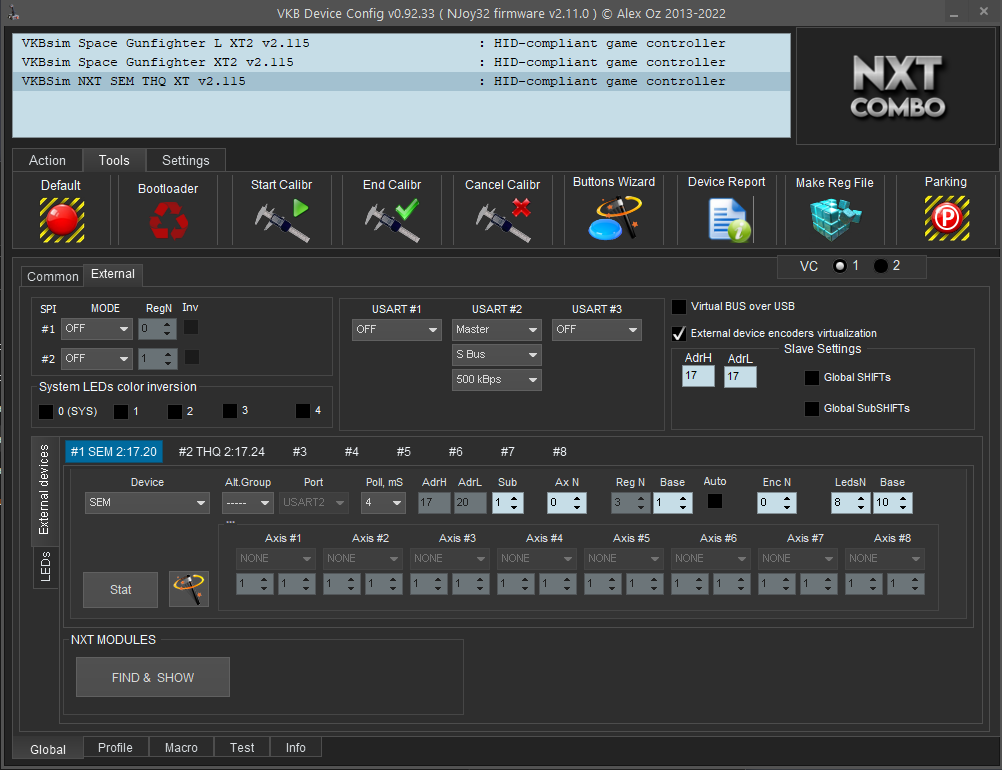Open the Alt.Group dropdown
Viewport: 1002px width, 770px height.
point(248,503)
